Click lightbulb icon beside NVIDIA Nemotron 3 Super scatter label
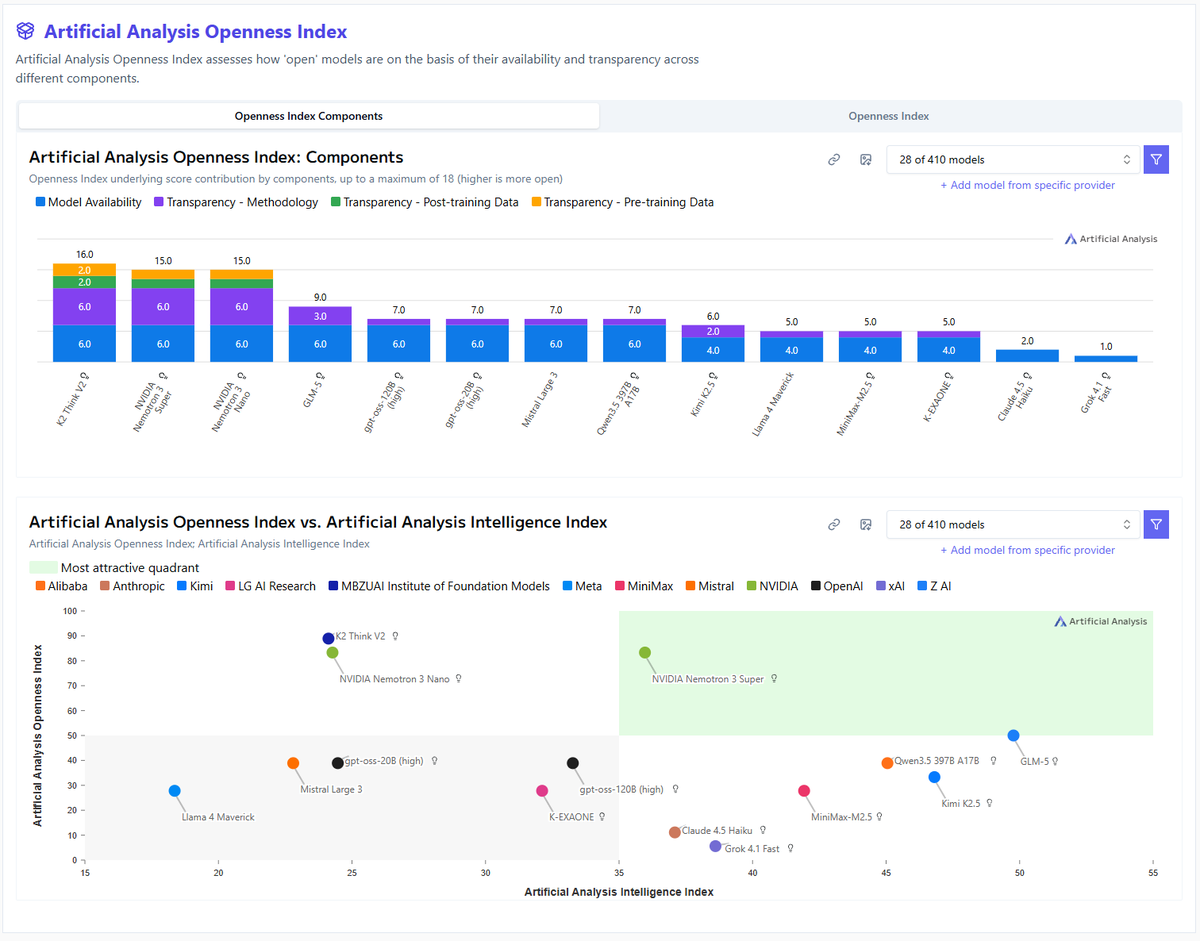This screenshot has width=1200, height=941. pyautogui.click(x=774, y=679)
